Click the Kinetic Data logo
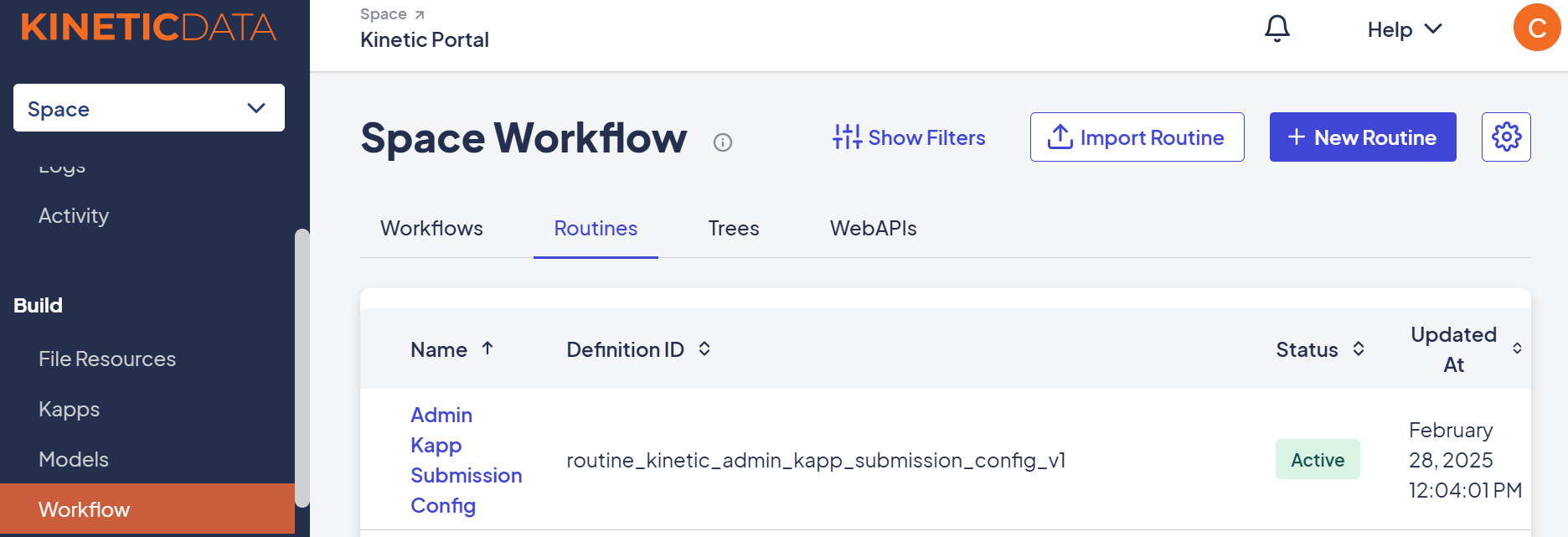Image resolution: width=1568 pixels, height=537 pixels. tap(148, 27)
